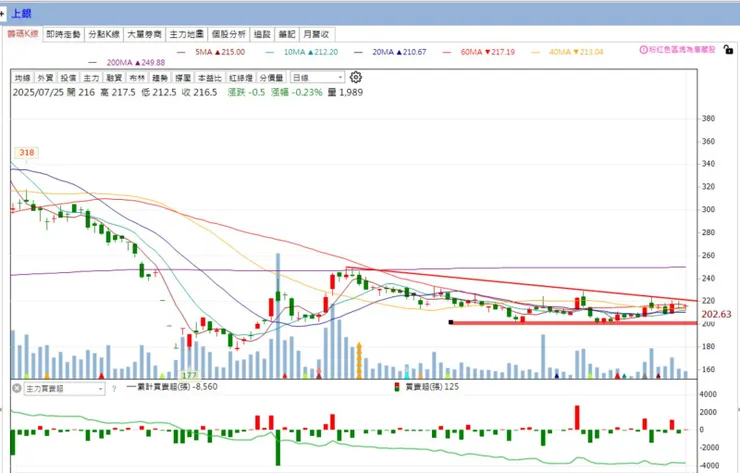Image resolution: width=740 pixels, height=473 pixels.
Task: Click the 量 1,989 volume value
Action: [x=345, y=93]
